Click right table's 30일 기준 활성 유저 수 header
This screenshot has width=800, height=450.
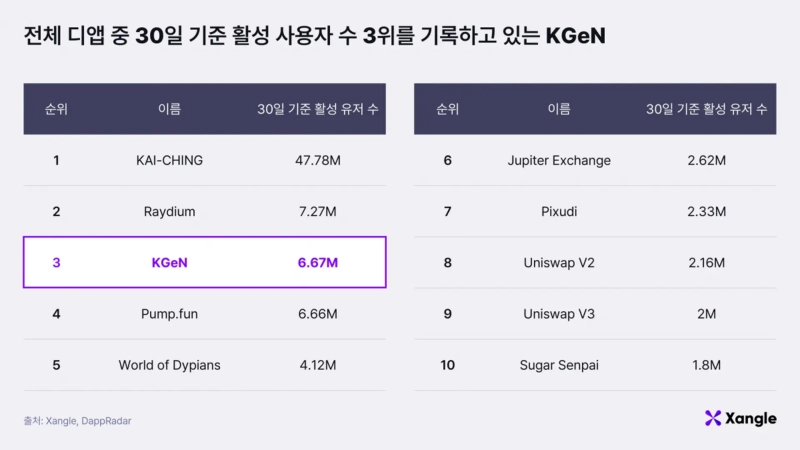click(706, 109)
